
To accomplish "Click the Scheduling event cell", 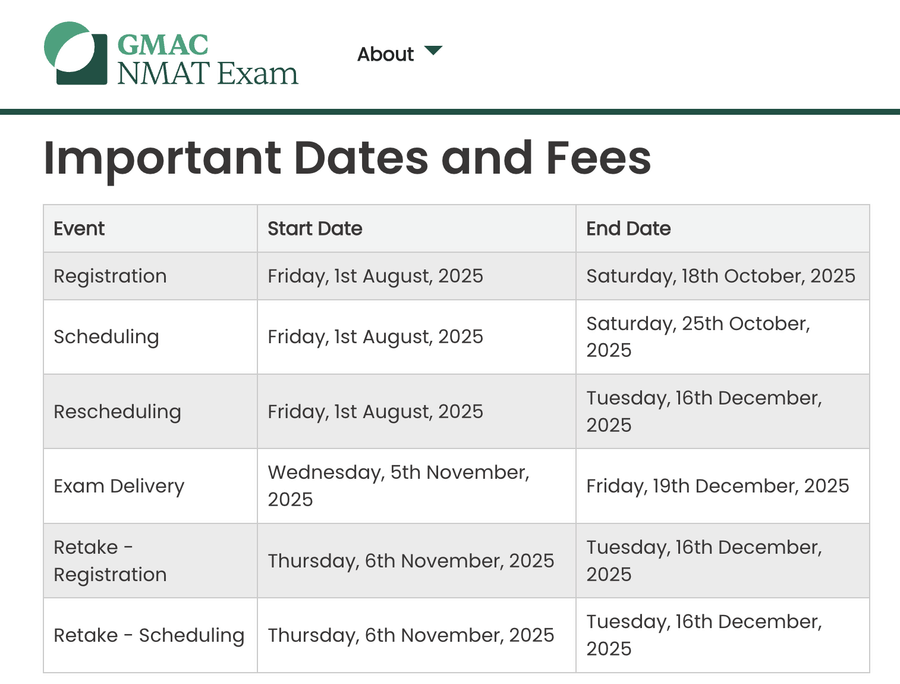I will 106,337.
